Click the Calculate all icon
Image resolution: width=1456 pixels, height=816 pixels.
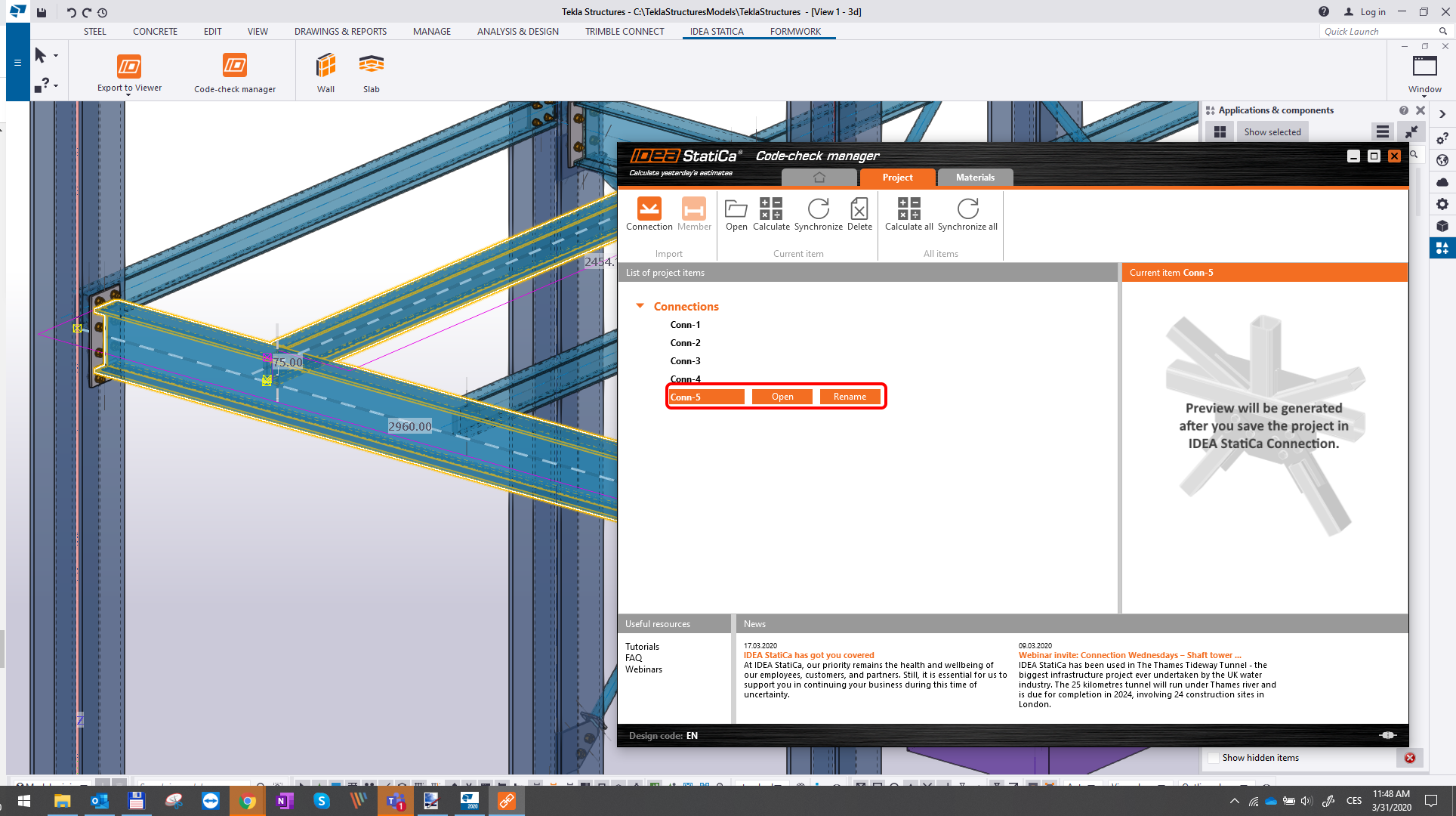point(908,209)
